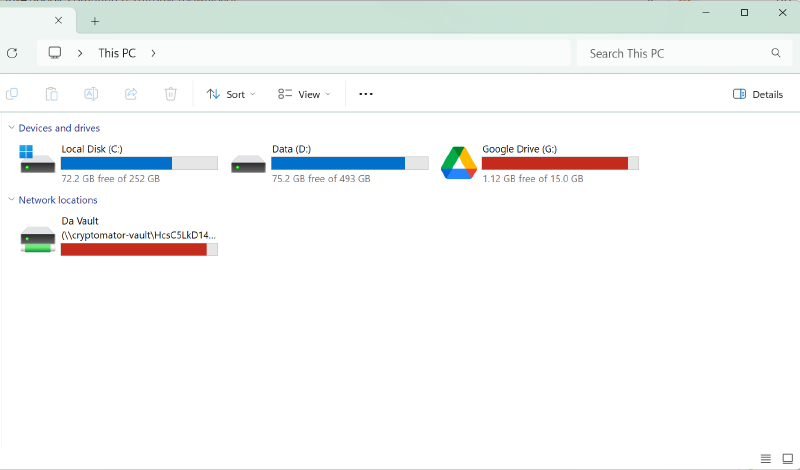Screen dimensions: 800x470
Task: Click the Share icon in the toolbar
Action: click(x=131, y=94)
